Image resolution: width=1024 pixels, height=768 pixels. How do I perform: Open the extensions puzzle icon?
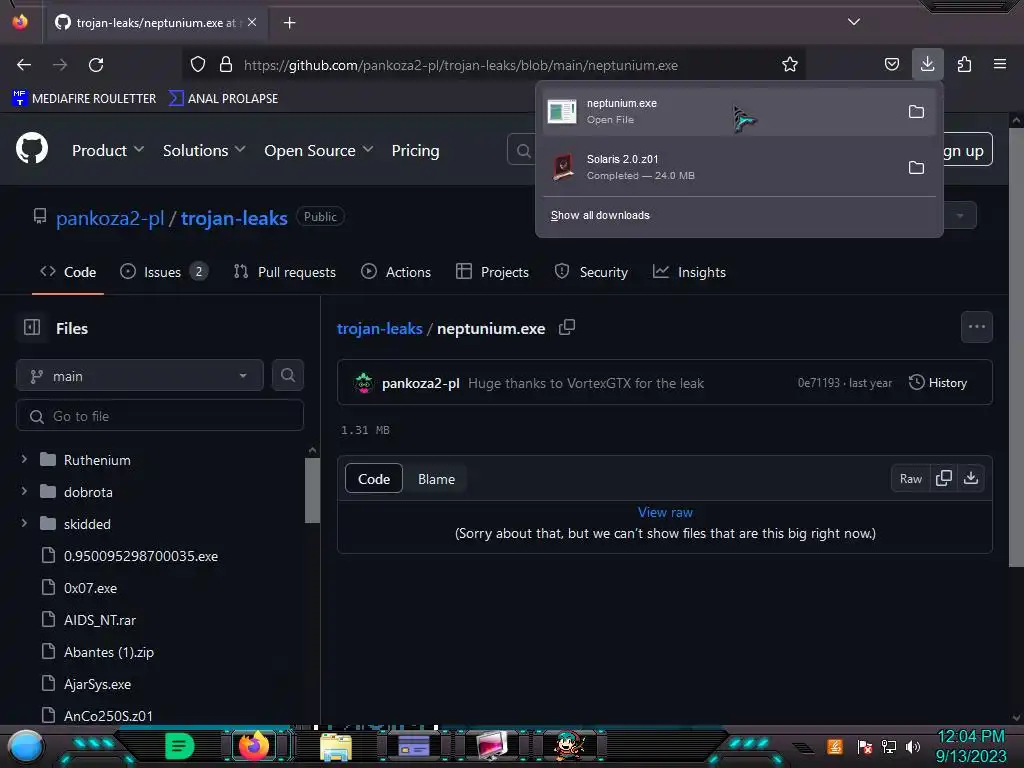(x=964, y=64)
